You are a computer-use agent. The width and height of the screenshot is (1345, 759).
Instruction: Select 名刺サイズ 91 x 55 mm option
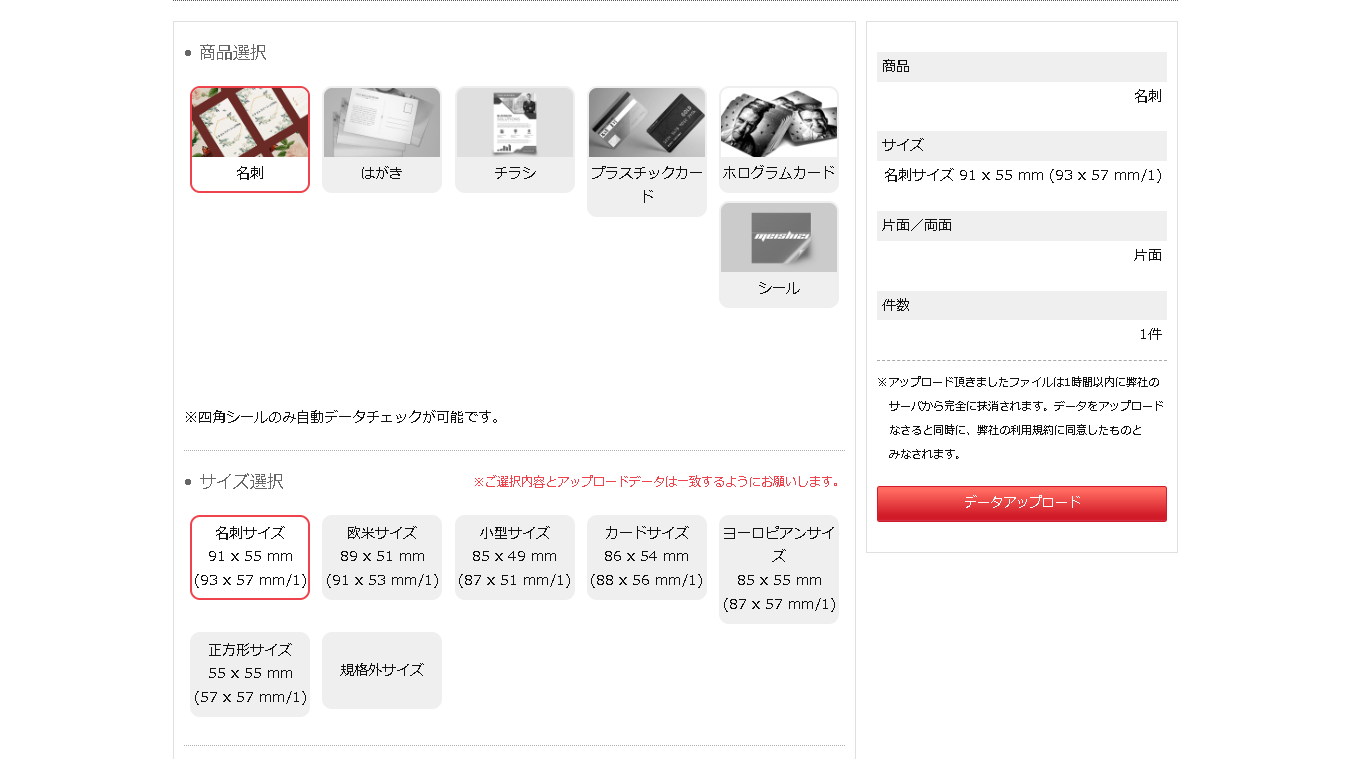(x=250, y=557)
